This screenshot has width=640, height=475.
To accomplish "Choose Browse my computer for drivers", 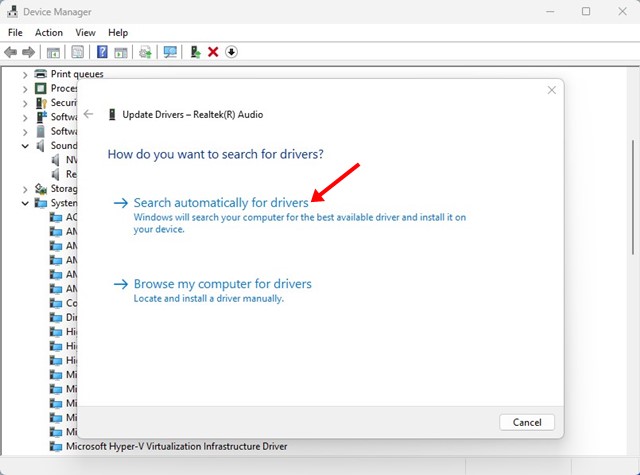I will click(x=222, y=284).
